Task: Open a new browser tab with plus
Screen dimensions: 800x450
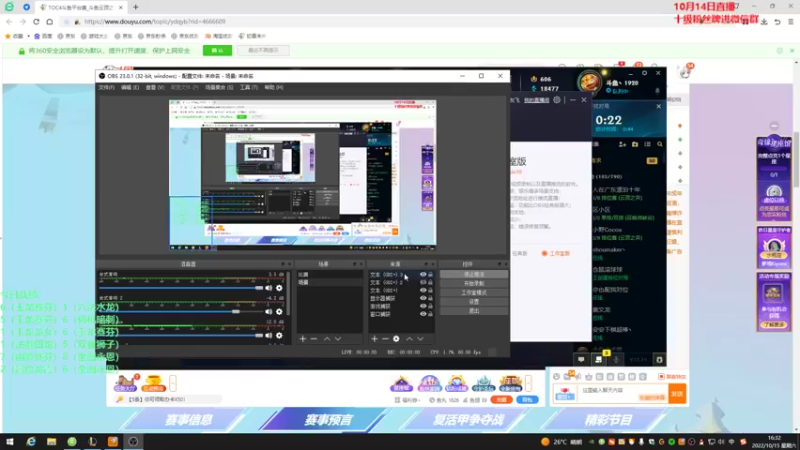Action: 136,7
